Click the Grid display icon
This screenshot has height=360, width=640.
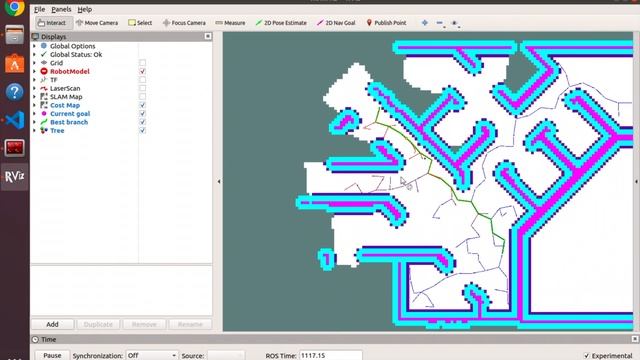pos(44,63)
